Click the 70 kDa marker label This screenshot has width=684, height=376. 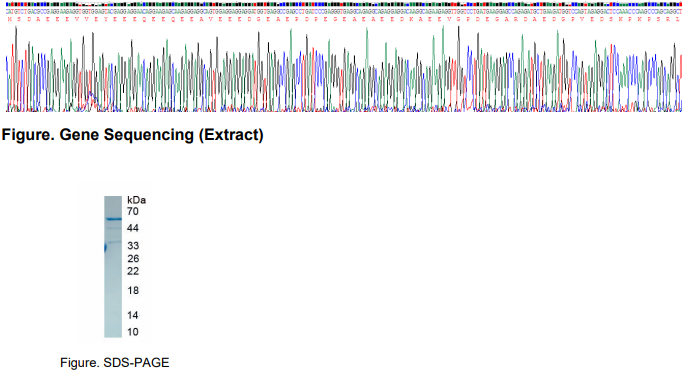tap(133, 212)
